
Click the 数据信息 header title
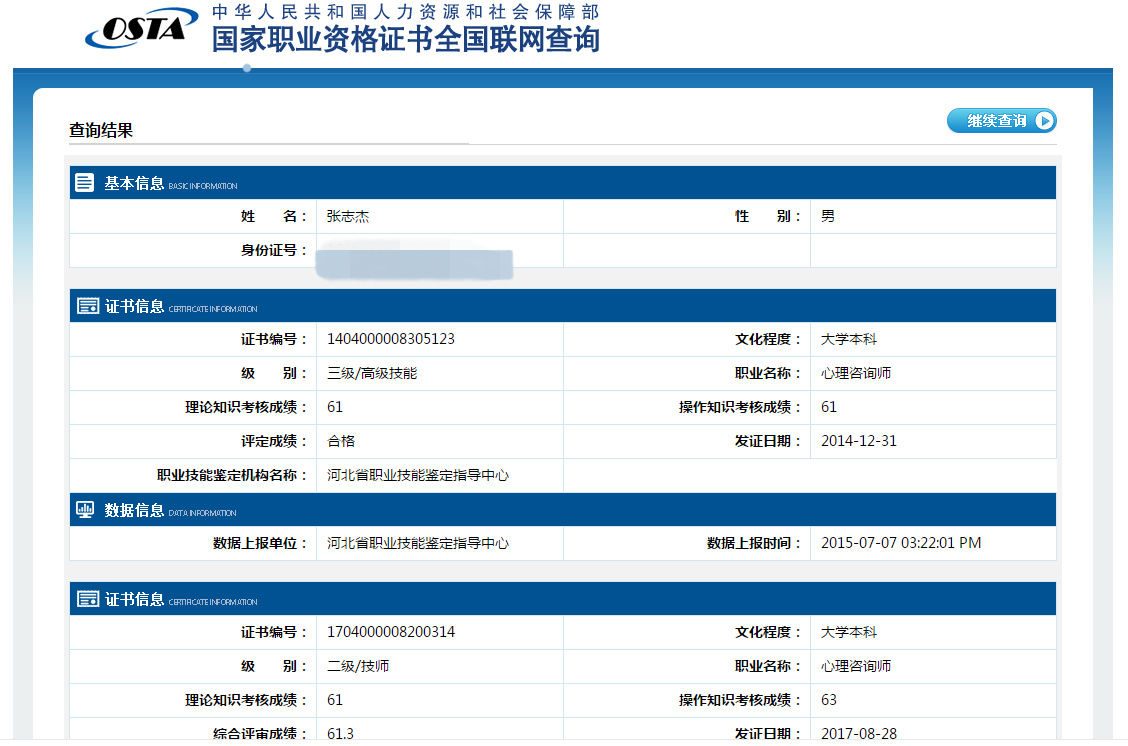(134, 510)
